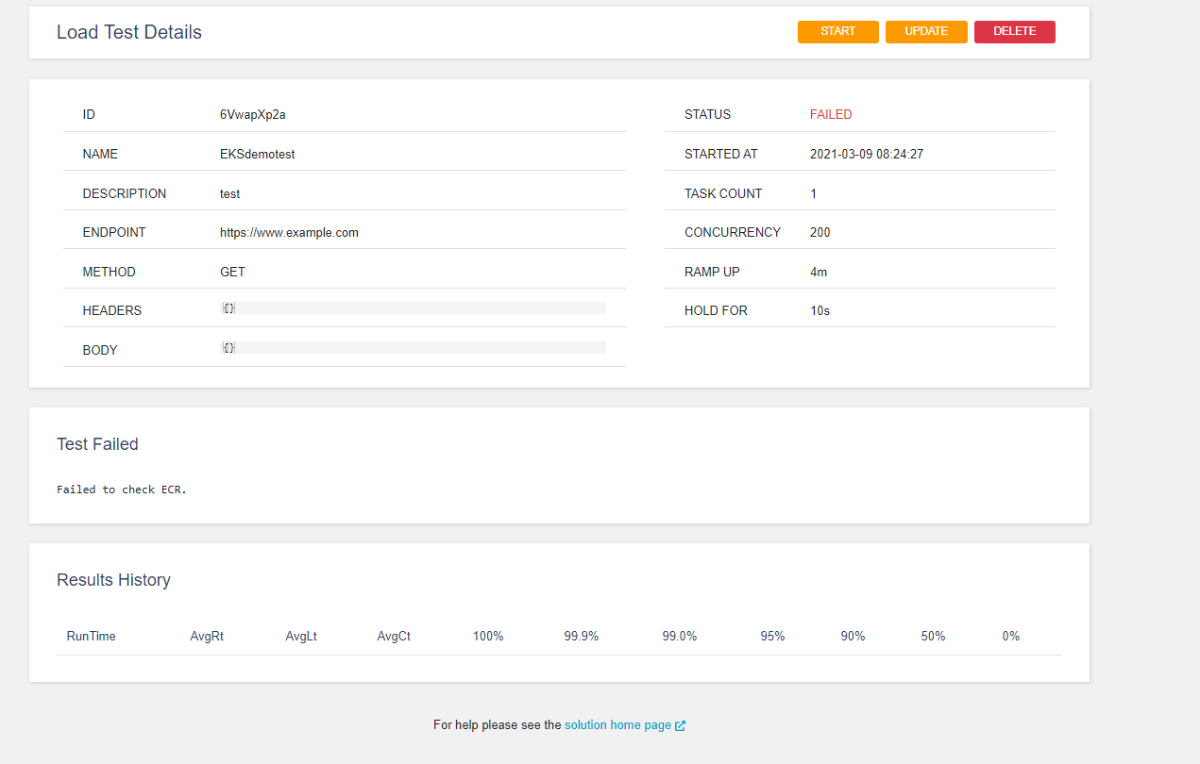Click the HOLD FOR label
The image size is (1200, 764).
click(x=716, y=311)
